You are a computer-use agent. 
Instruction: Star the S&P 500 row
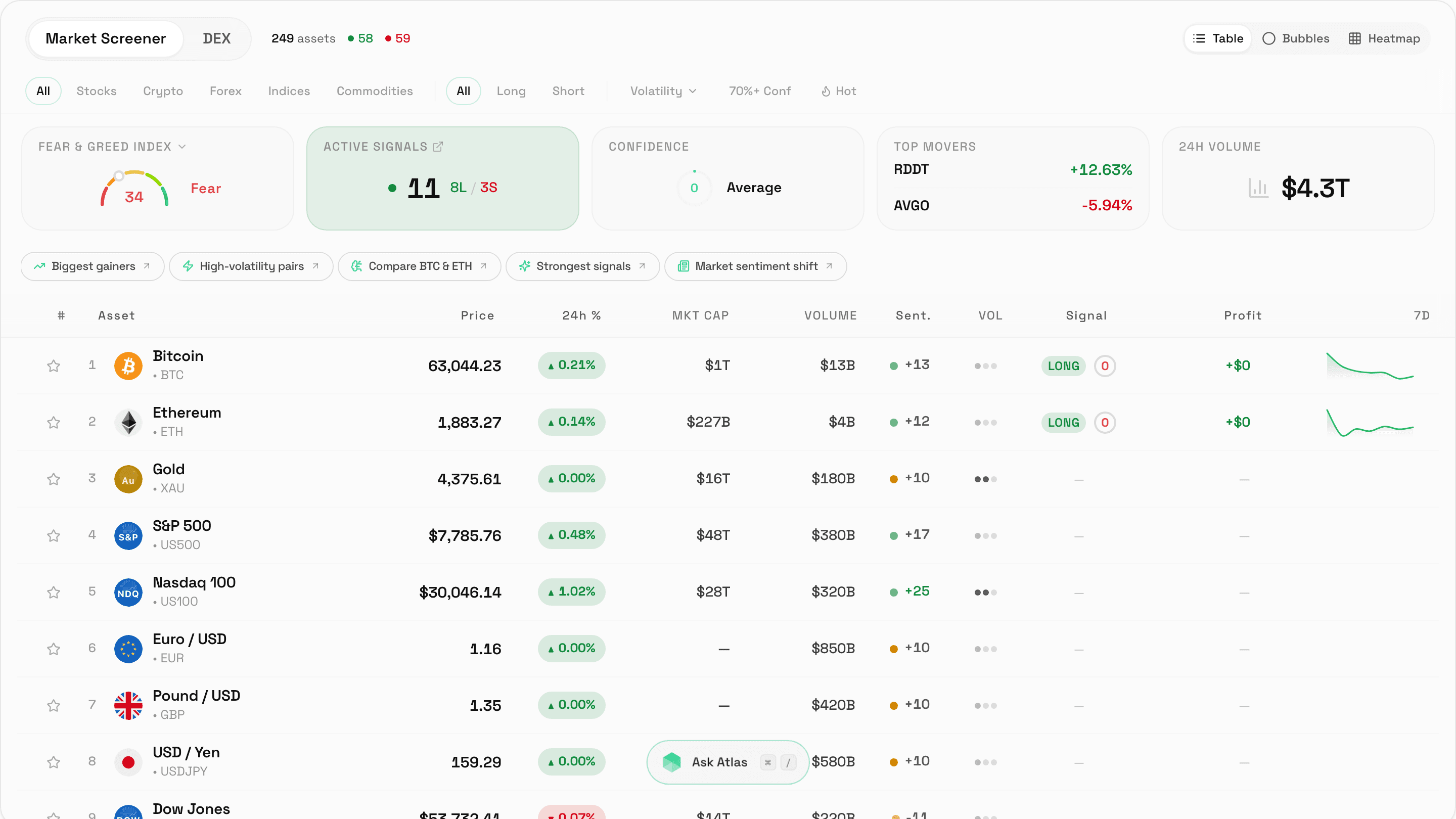(x=53, y=535)
